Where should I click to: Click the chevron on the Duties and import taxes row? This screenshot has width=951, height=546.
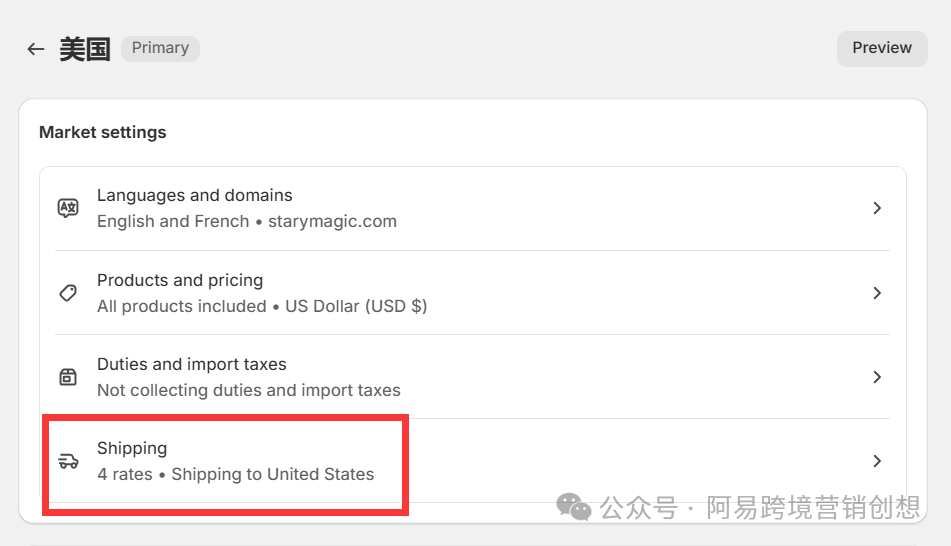[876, 377]
